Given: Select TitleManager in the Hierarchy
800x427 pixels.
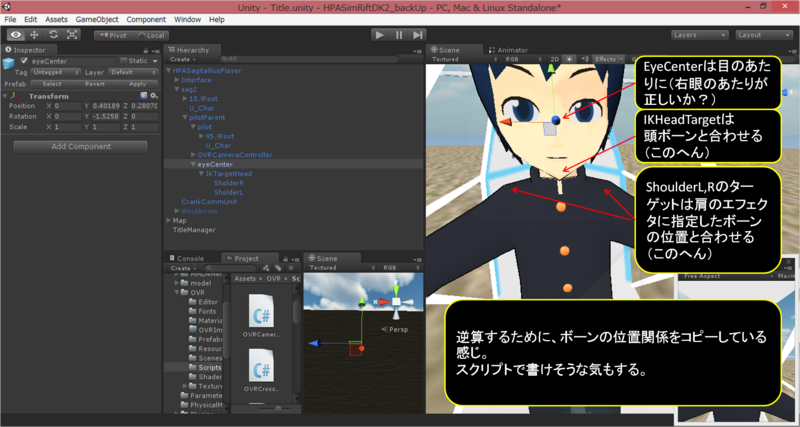Looking at the screenshot, I should [194, 230].
